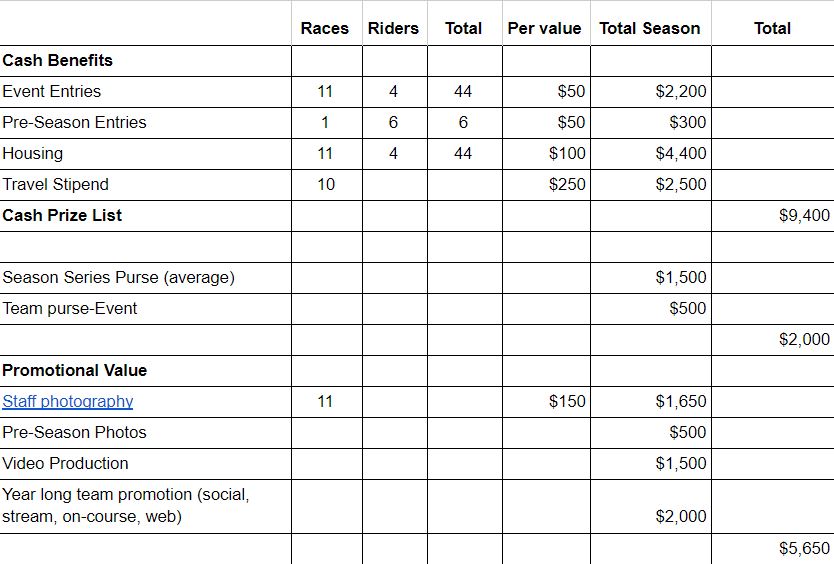The image size is (834, 564).
Task: Click the Races column header
Action: 327,28
